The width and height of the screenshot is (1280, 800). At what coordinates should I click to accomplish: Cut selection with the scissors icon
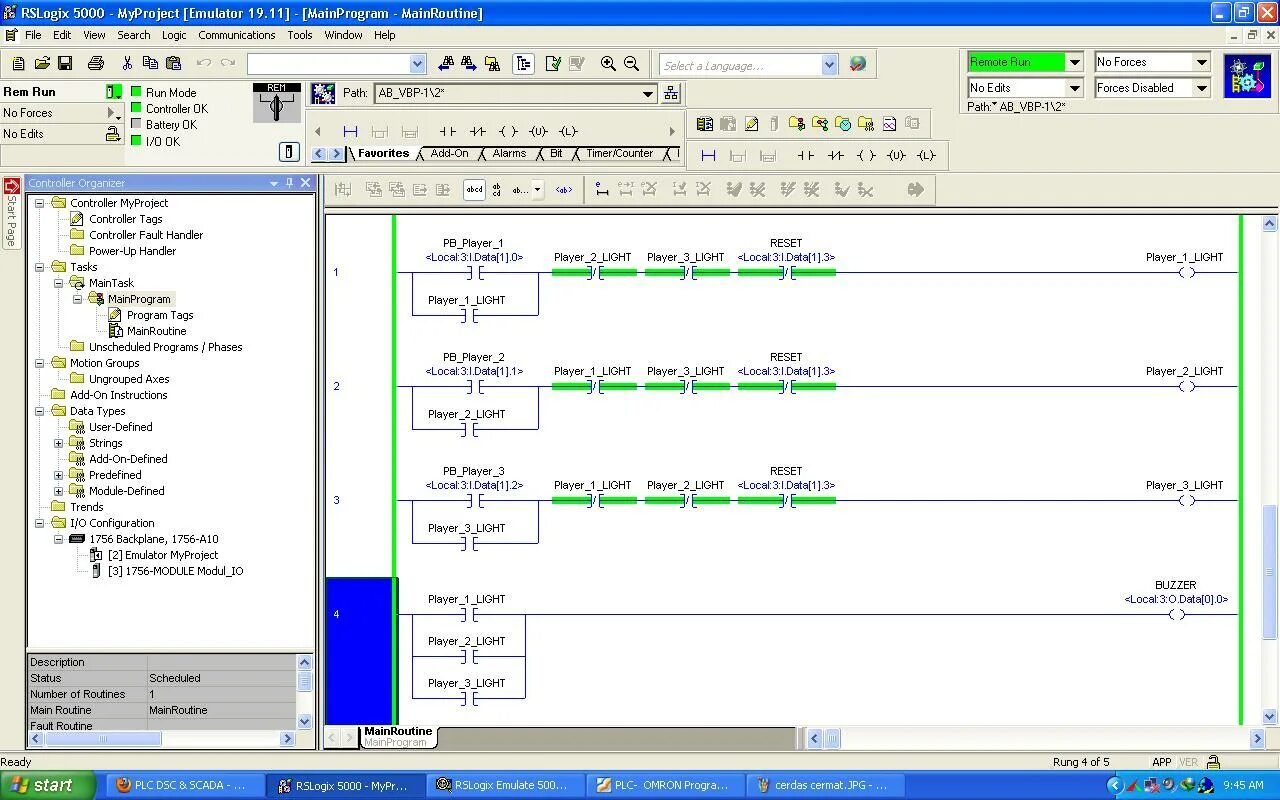tap(127, 63)
